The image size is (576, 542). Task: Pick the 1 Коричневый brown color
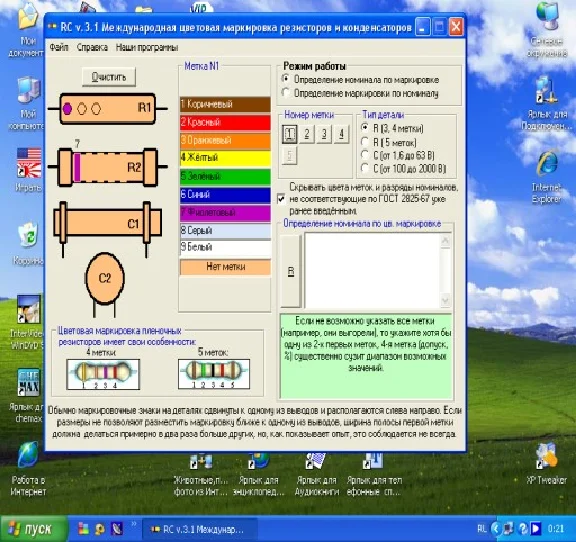click(225, 104)
